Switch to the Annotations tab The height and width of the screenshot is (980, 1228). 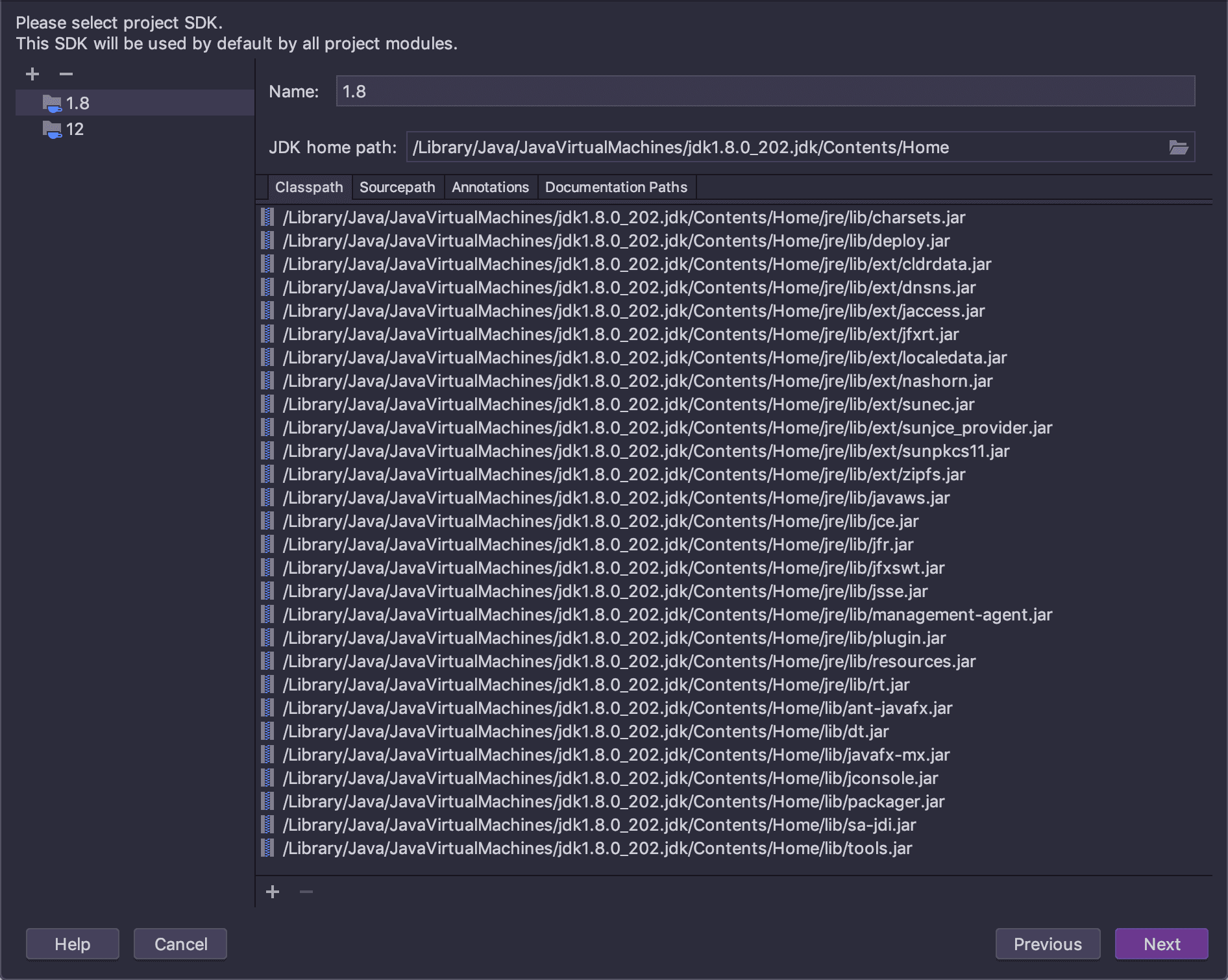[x=490, y=188]
